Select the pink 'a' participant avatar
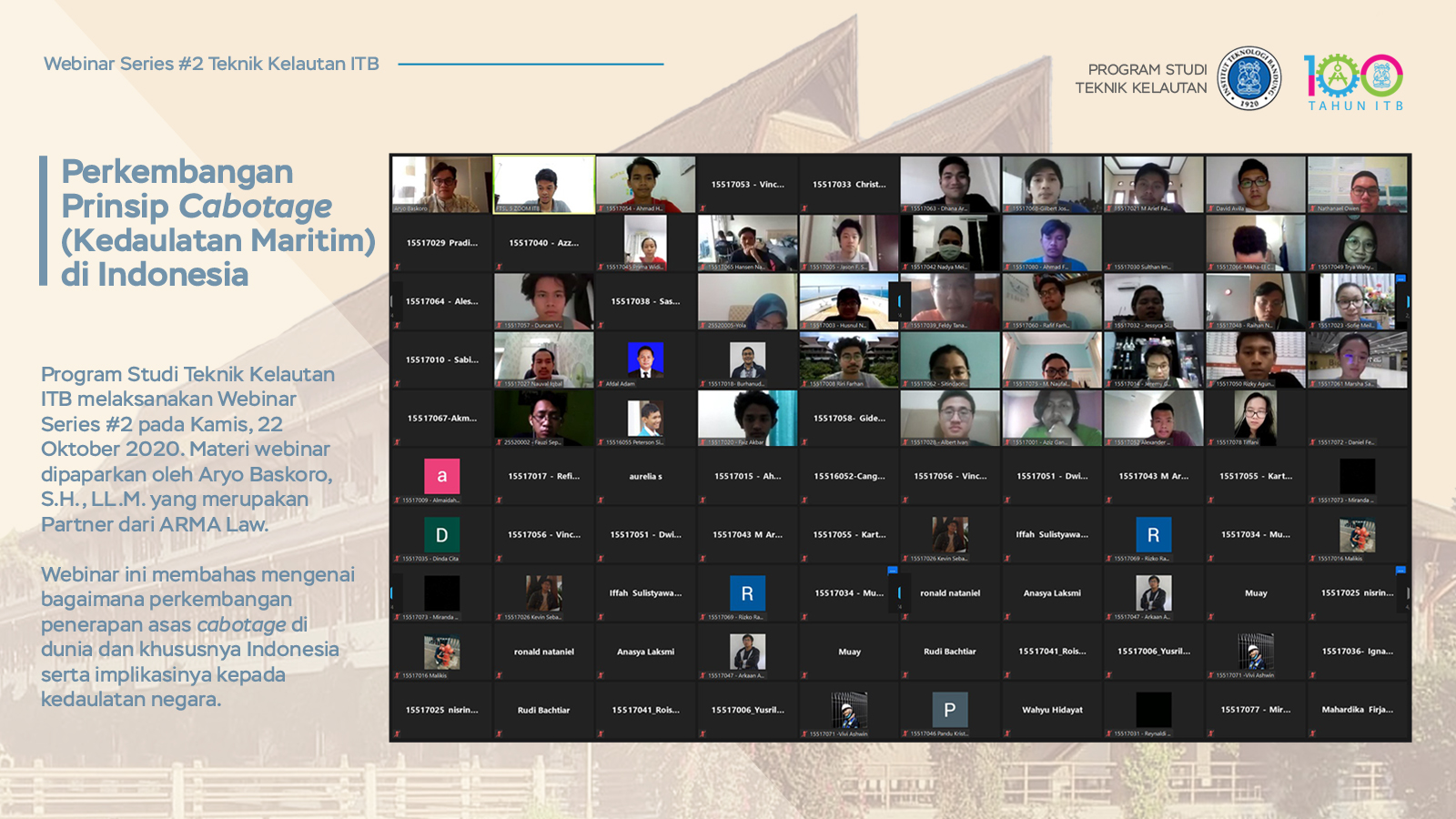 click(x=442, y=476)
